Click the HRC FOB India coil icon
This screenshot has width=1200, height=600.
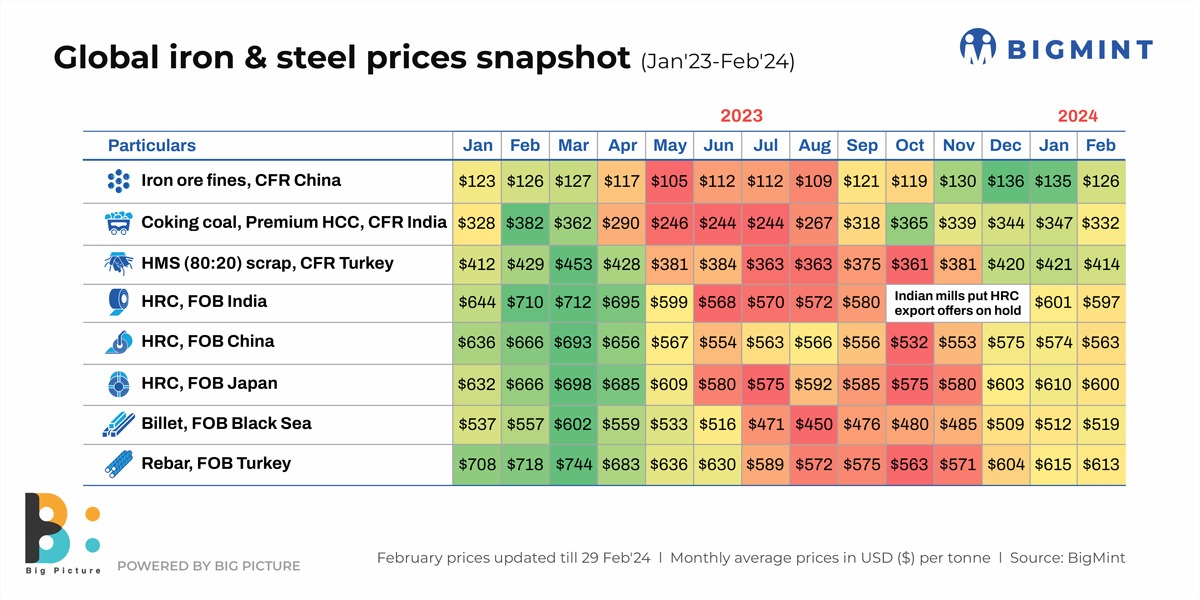tap(119, 302)
